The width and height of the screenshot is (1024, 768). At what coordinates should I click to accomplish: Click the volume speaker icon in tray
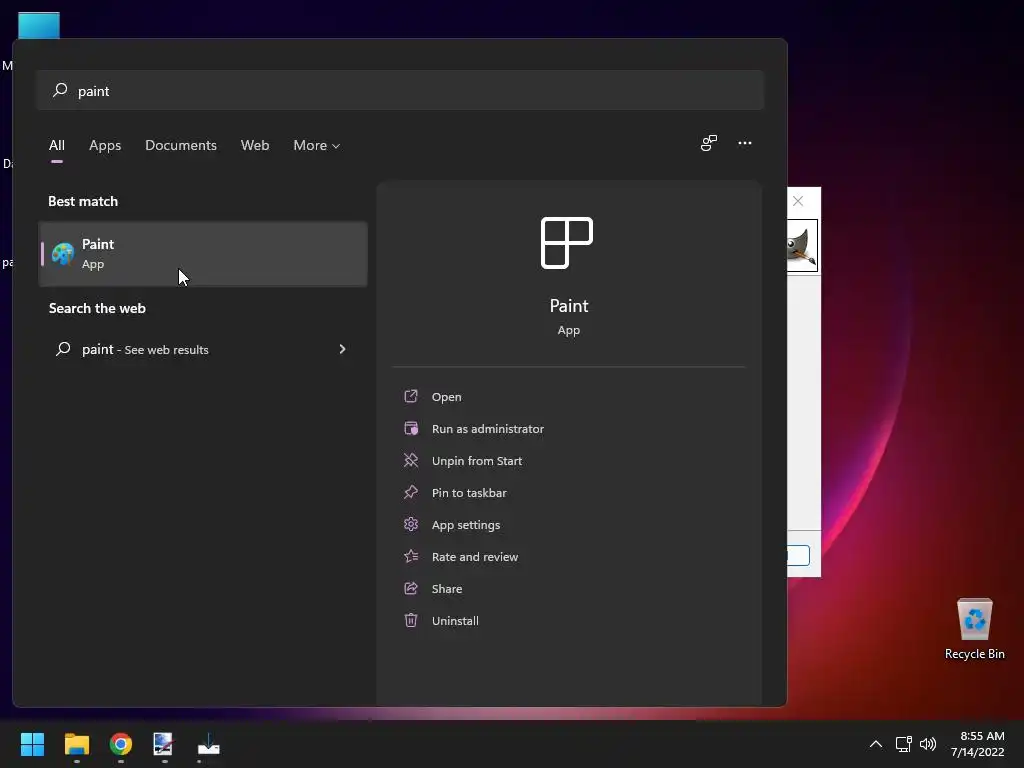[927, 744]
